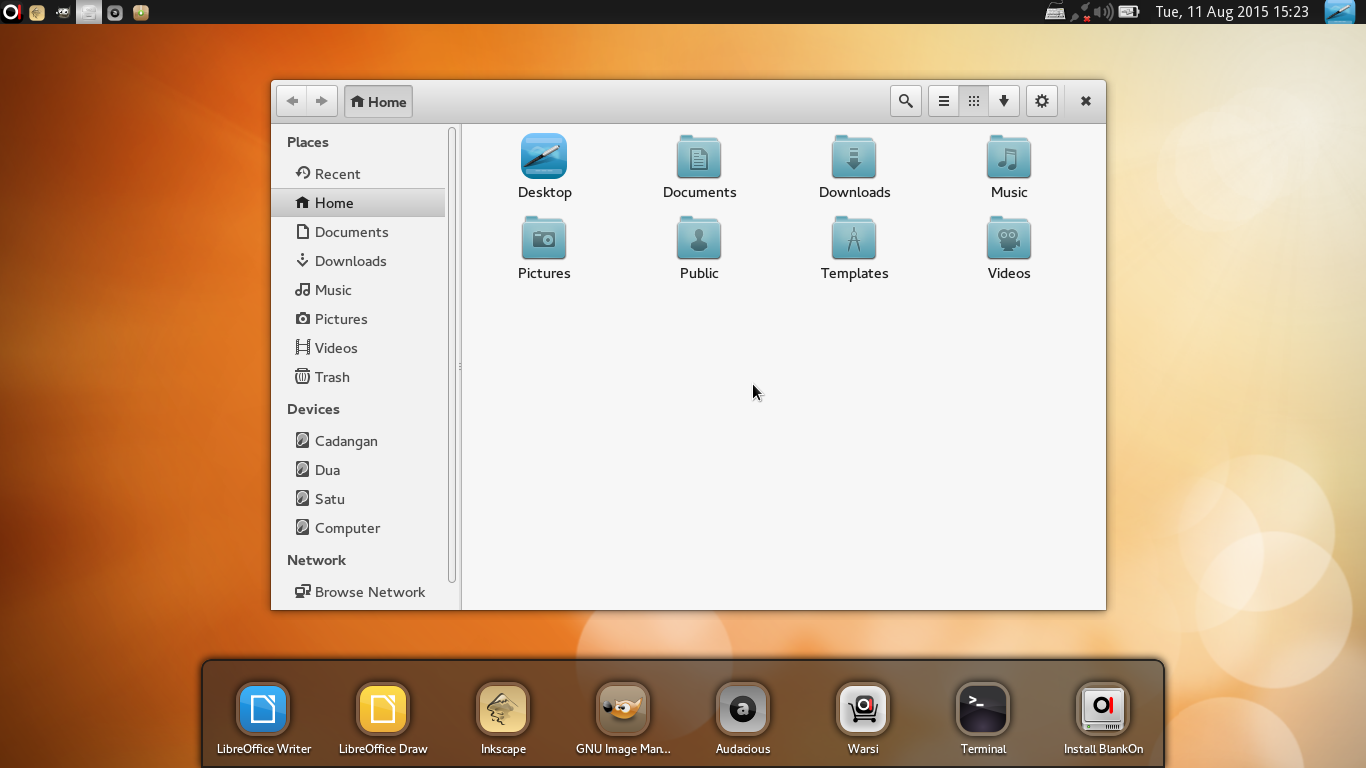Toggle grid icon view in the toolbar
The height and width of the screenshot is (768, 1366).
(973, 101)
